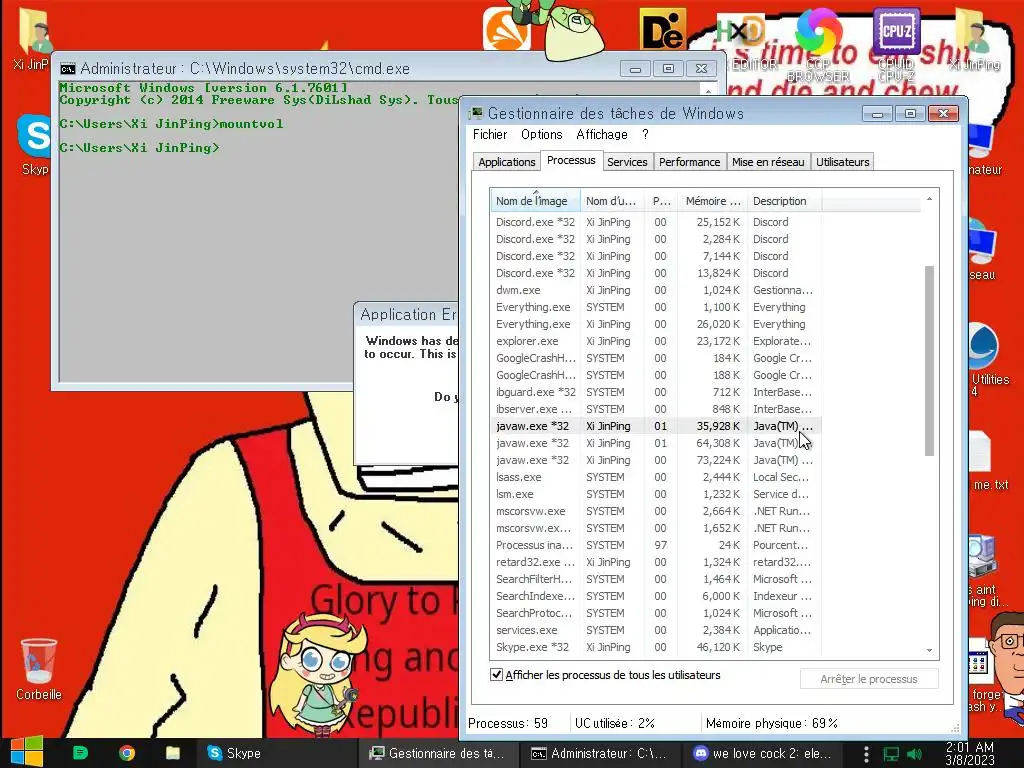Screen dimensions: 1024x768
Task: Open the Windows Start button
Action: [27, 752]
